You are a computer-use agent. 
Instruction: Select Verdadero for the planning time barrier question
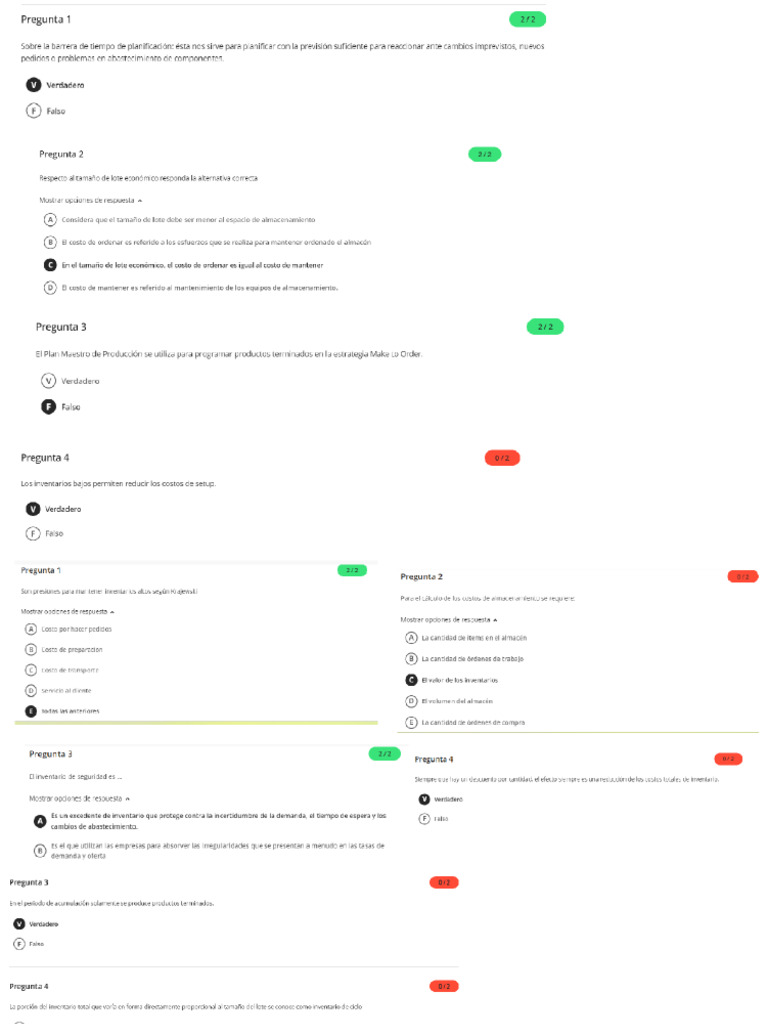[x=34, y=85]
